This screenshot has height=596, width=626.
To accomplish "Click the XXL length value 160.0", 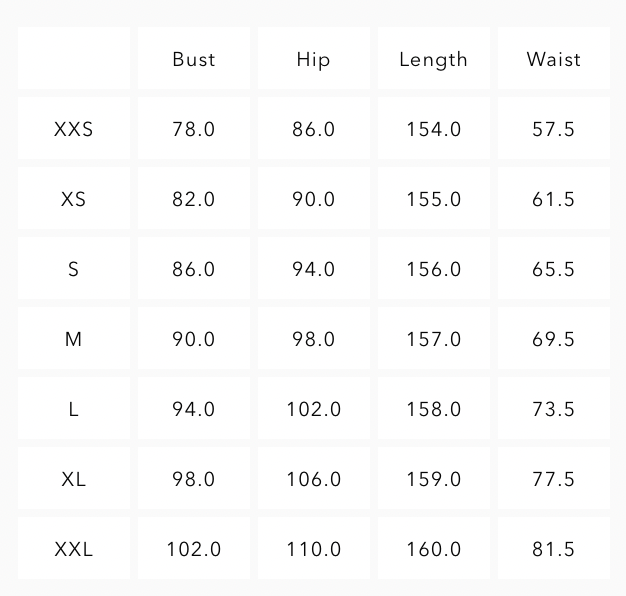I will [433, 549].
